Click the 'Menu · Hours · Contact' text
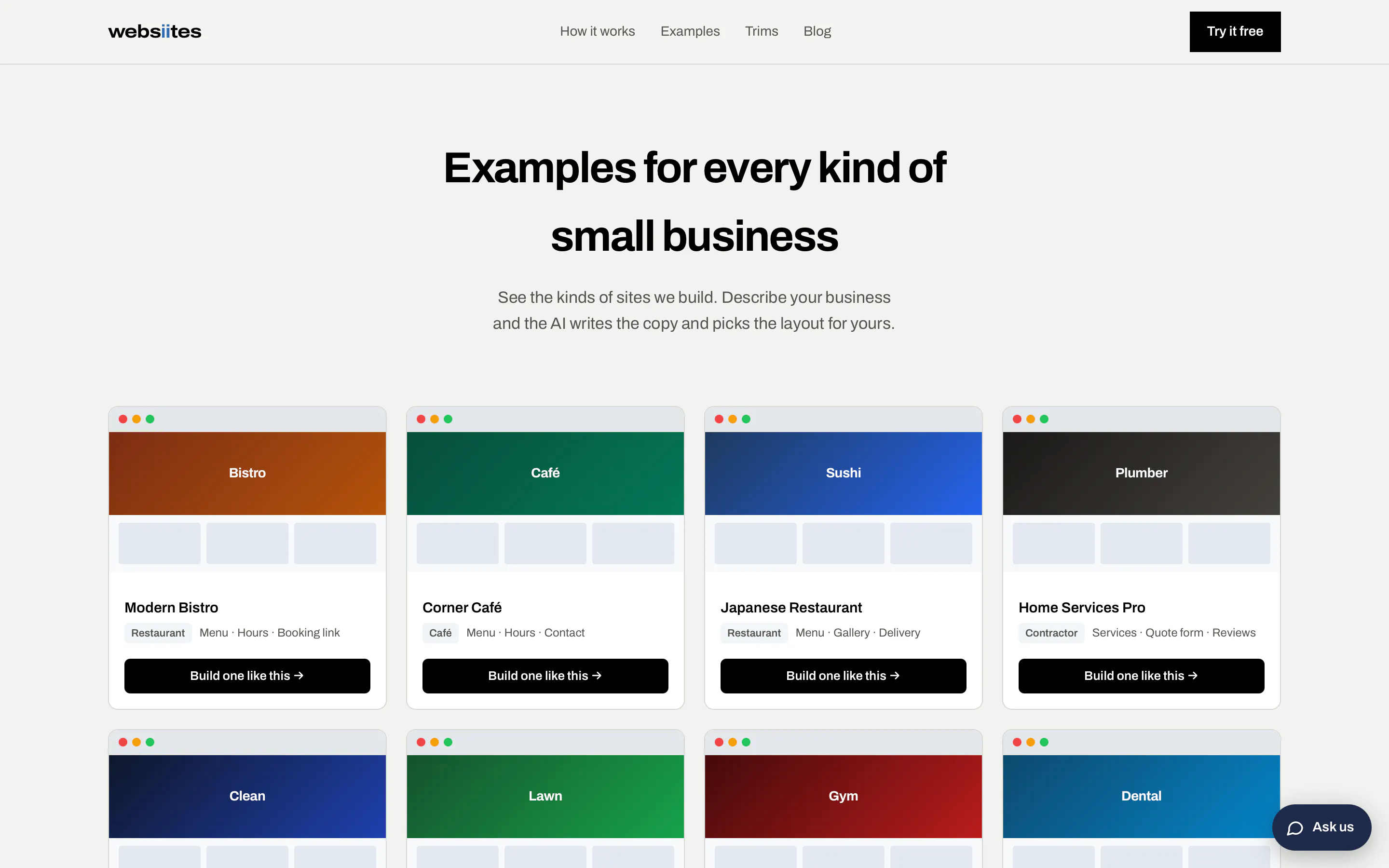1389x868 pixels. 525,633
